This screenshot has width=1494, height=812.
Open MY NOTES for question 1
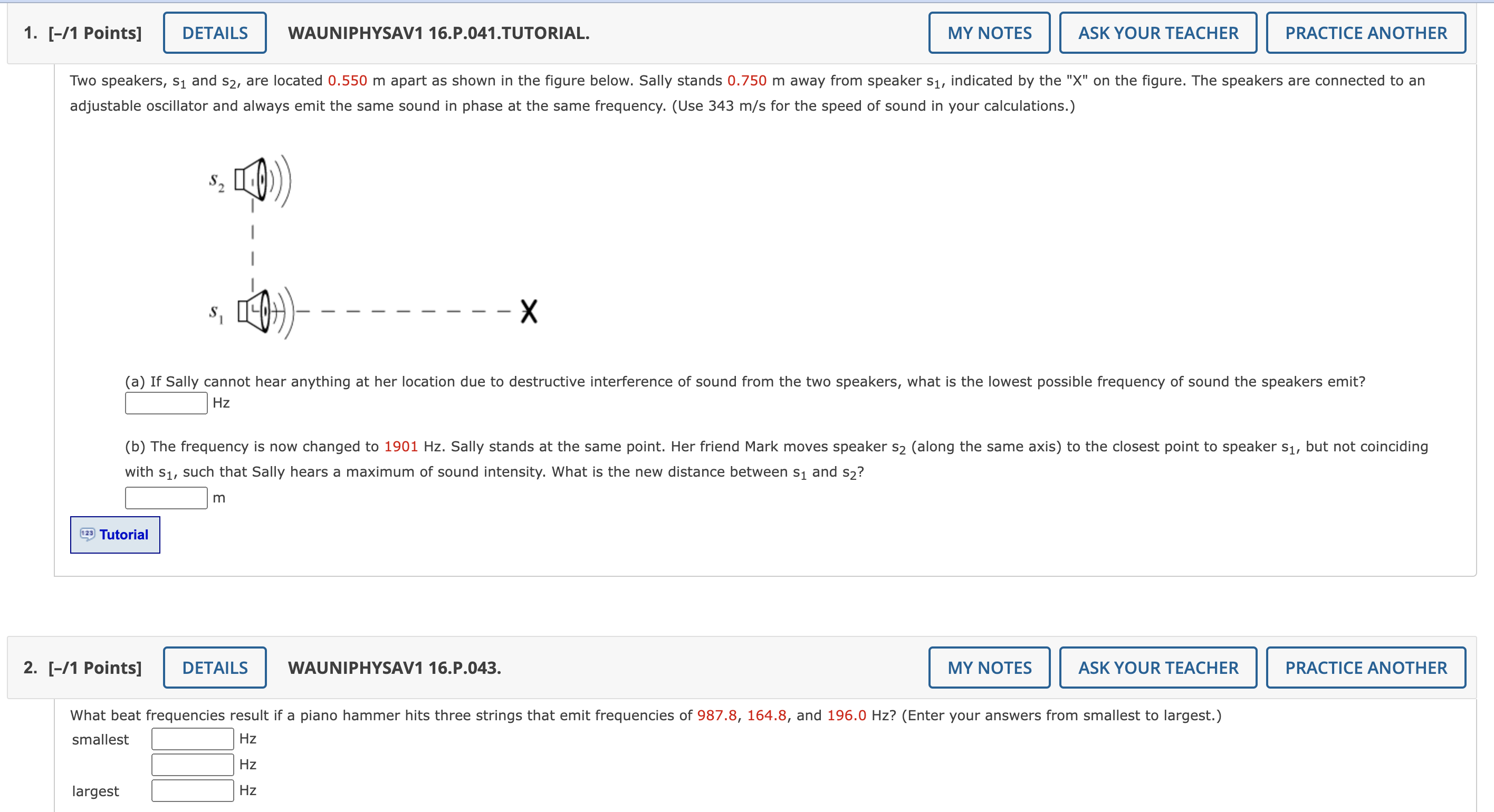click(990, 33)
